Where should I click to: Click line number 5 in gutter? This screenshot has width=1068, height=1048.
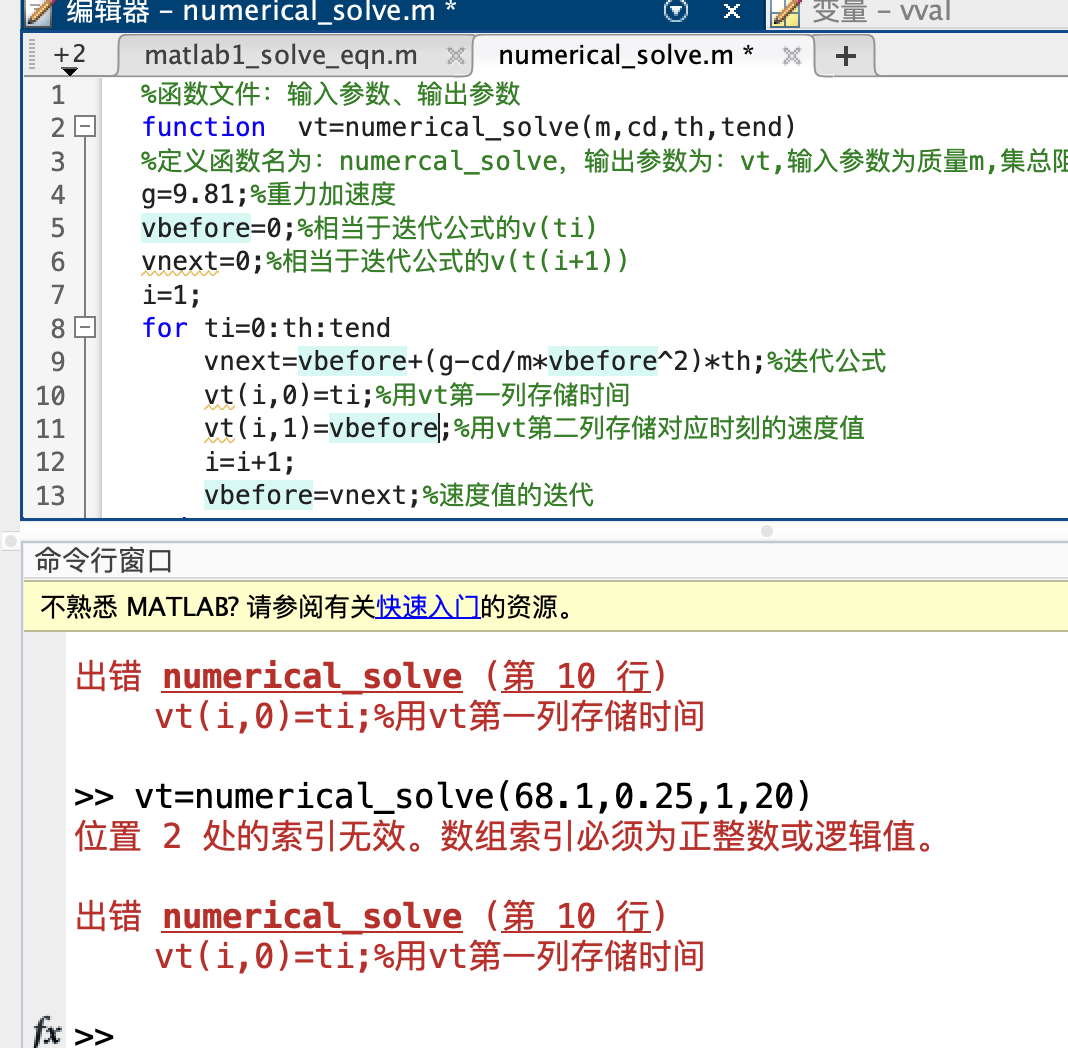58,227
